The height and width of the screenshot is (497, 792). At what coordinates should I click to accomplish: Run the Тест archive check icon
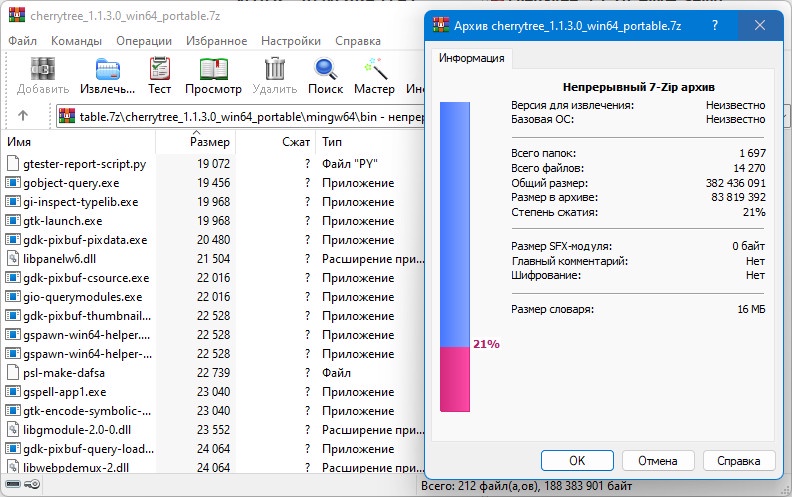coord(160,69)
